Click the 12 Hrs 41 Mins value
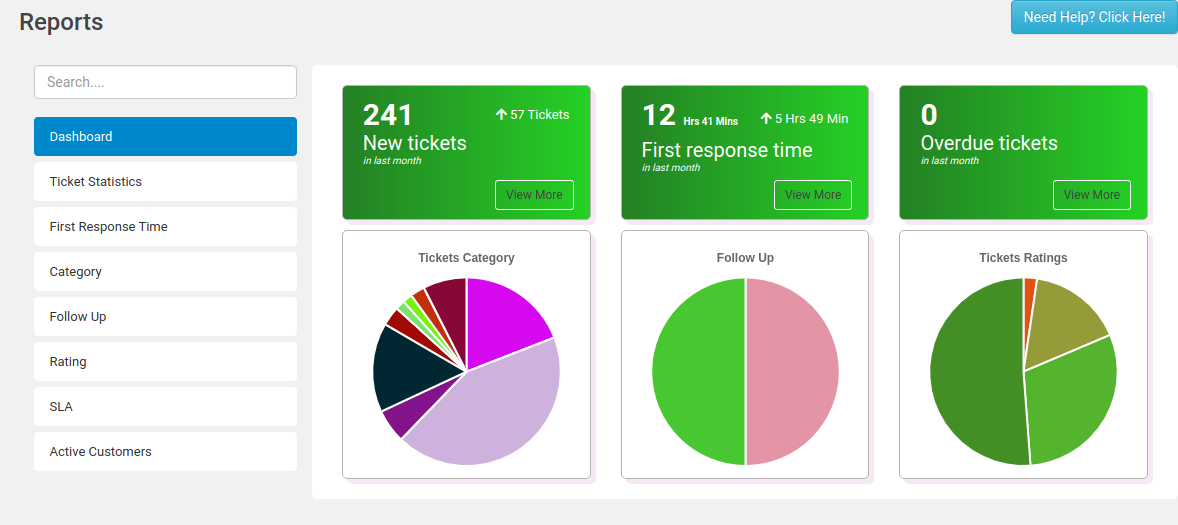1178x525 pixels. point(690,116)
